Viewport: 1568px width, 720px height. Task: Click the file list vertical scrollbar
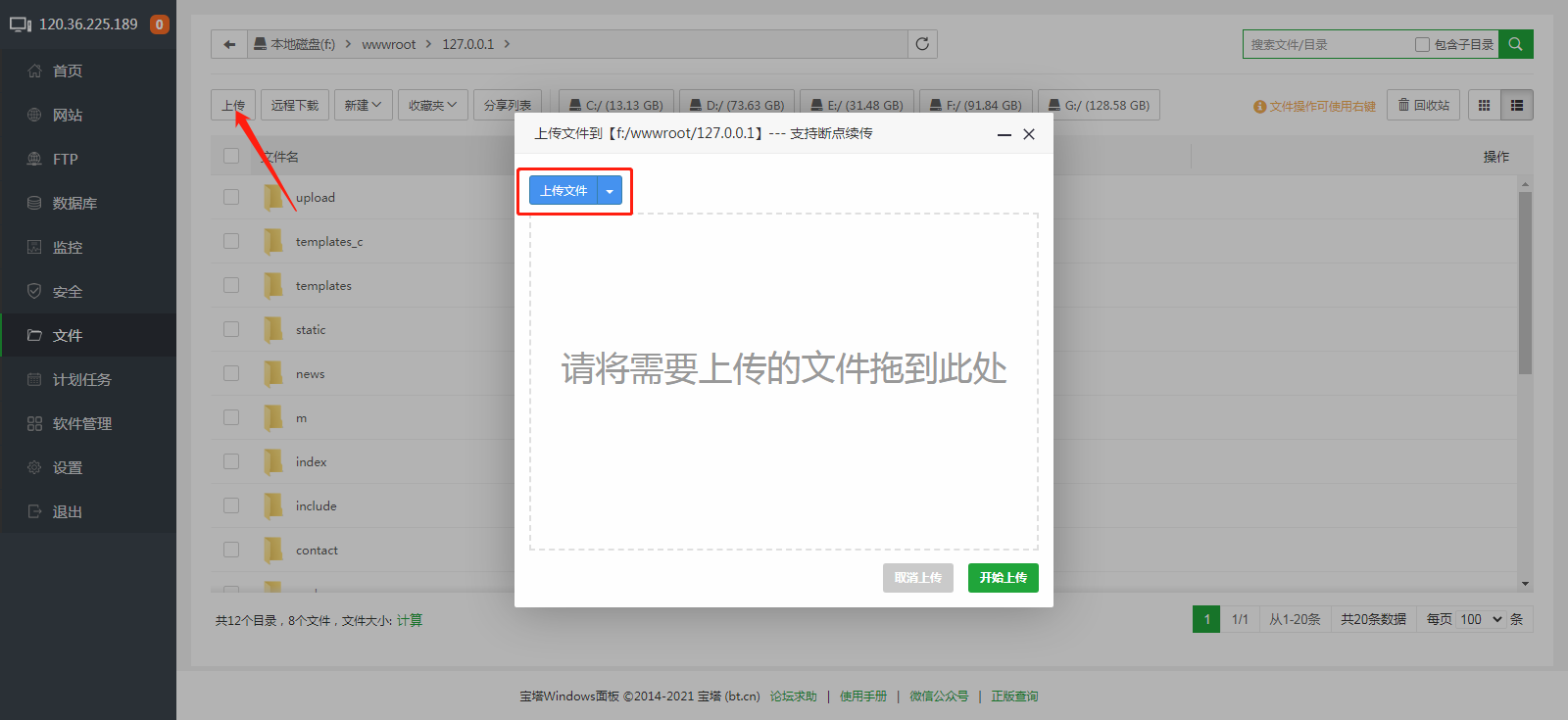[x=1525, y=282]
